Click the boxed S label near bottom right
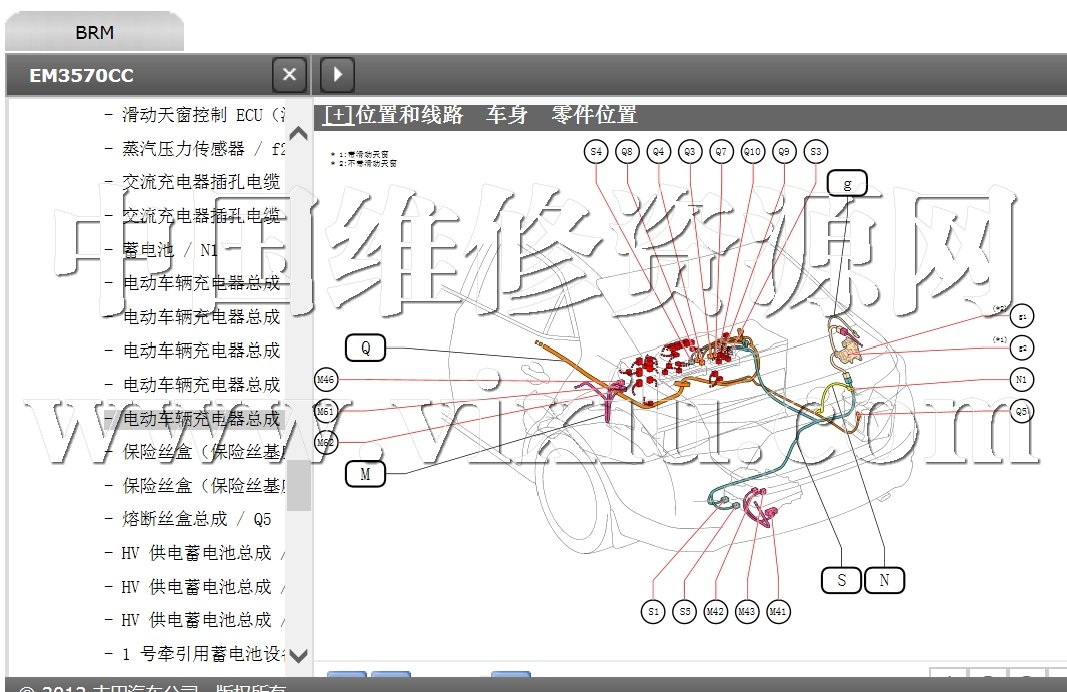Screen dimensions: 1067x692 841,579
